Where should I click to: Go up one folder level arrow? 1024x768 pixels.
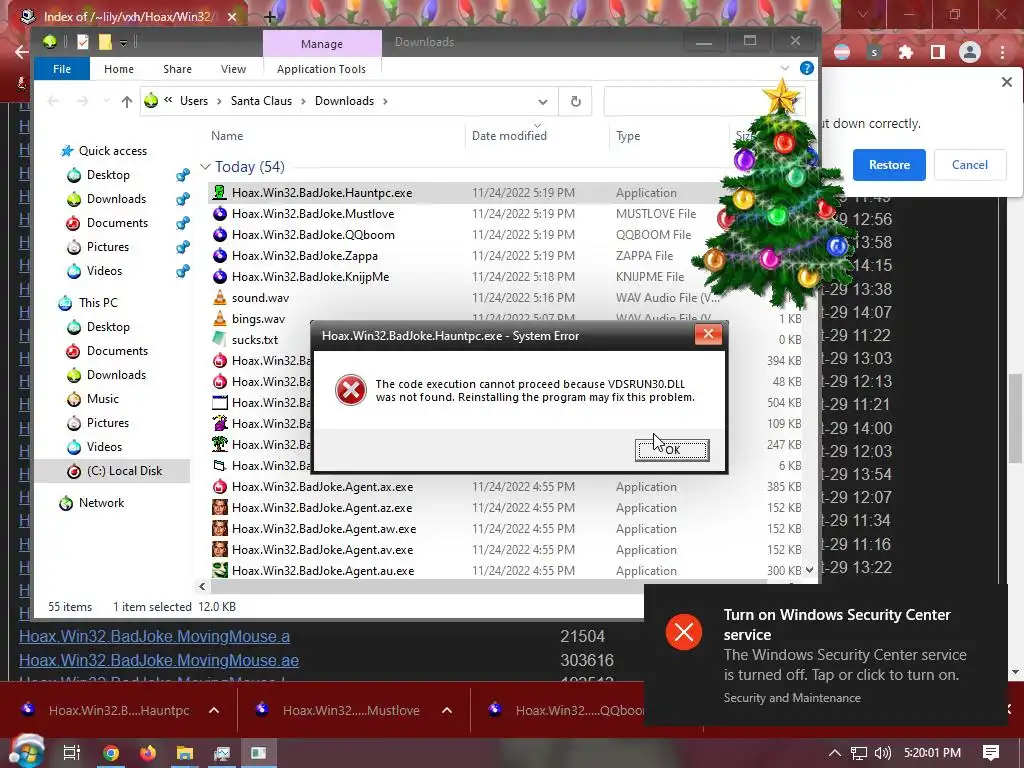[127, 101]
